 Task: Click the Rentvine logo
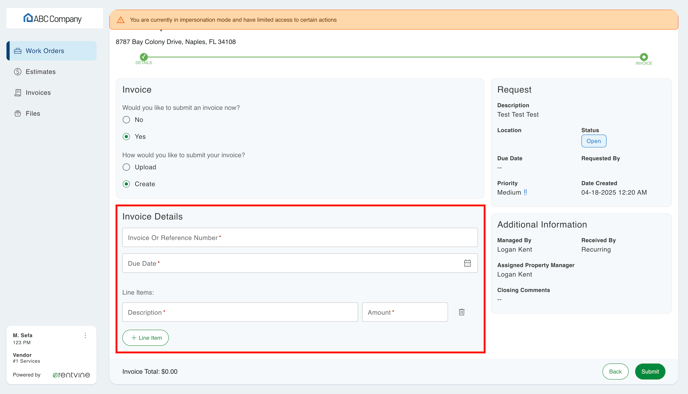point(71,375)
